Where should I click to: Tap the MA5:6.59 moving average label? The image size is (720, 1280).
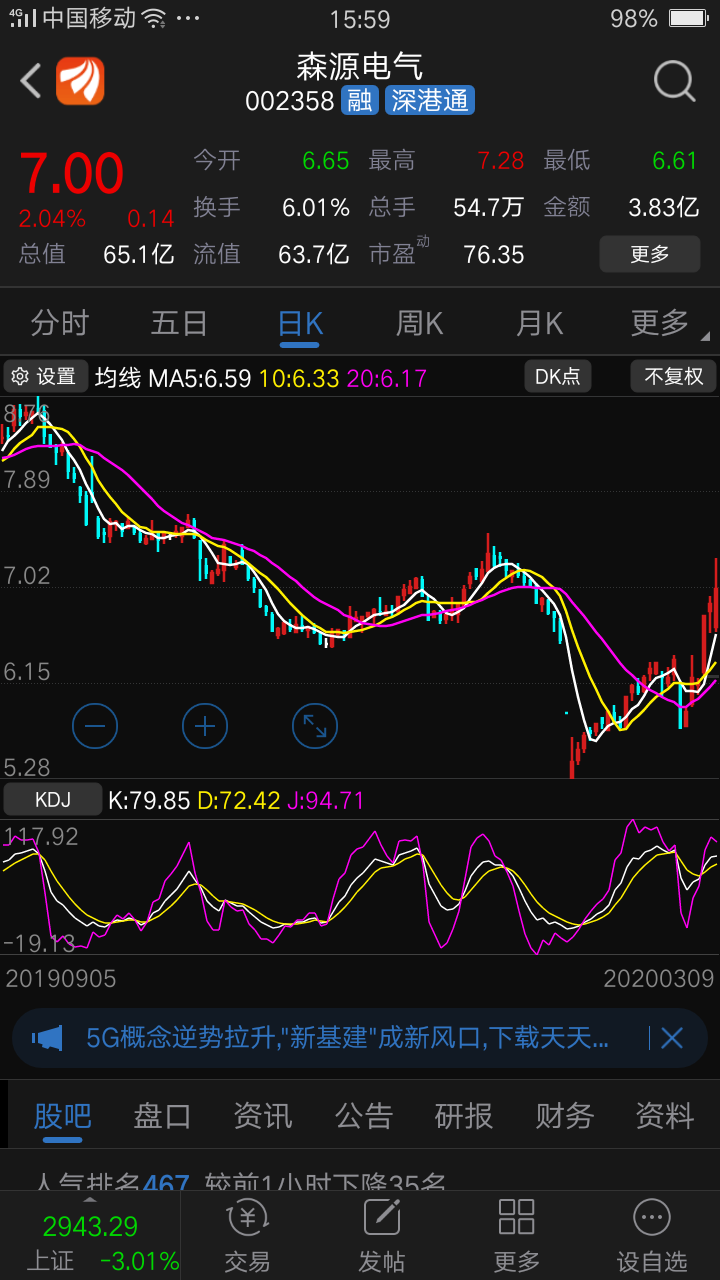(x=199, y=378)
